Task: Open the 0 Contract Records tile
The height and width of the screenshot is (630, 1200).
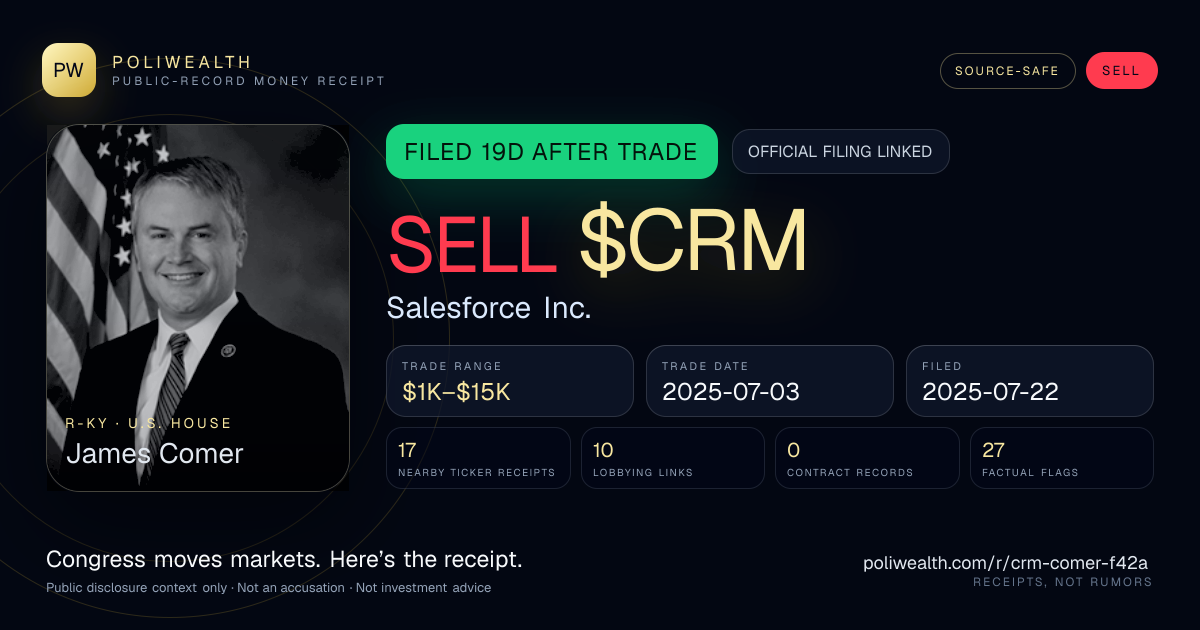Action: pyautogui.click(x=867, y=458)
